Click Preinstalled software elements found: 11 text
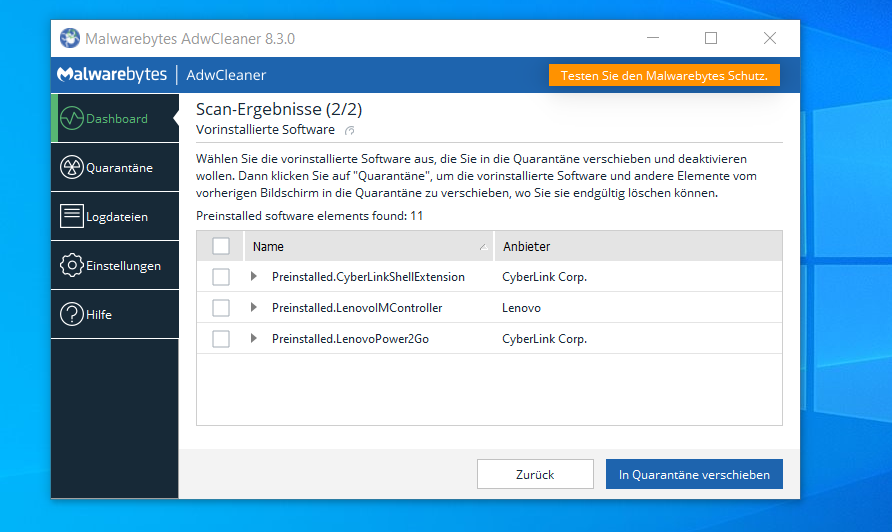The width and height of the screenshot is (892, 532). tap(309, 216)
